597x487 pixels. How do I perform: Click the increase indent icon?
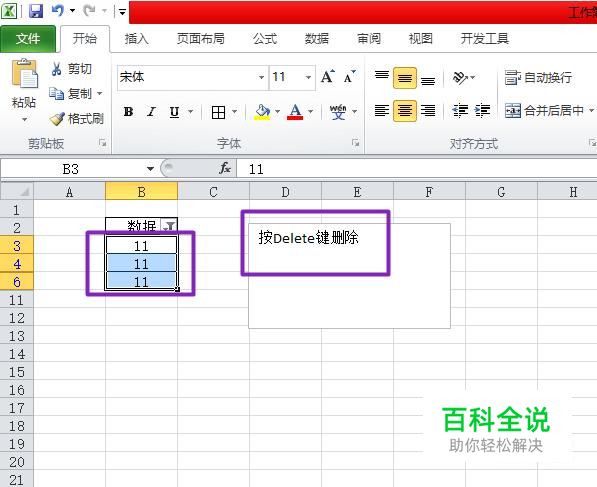pos(482,111)
